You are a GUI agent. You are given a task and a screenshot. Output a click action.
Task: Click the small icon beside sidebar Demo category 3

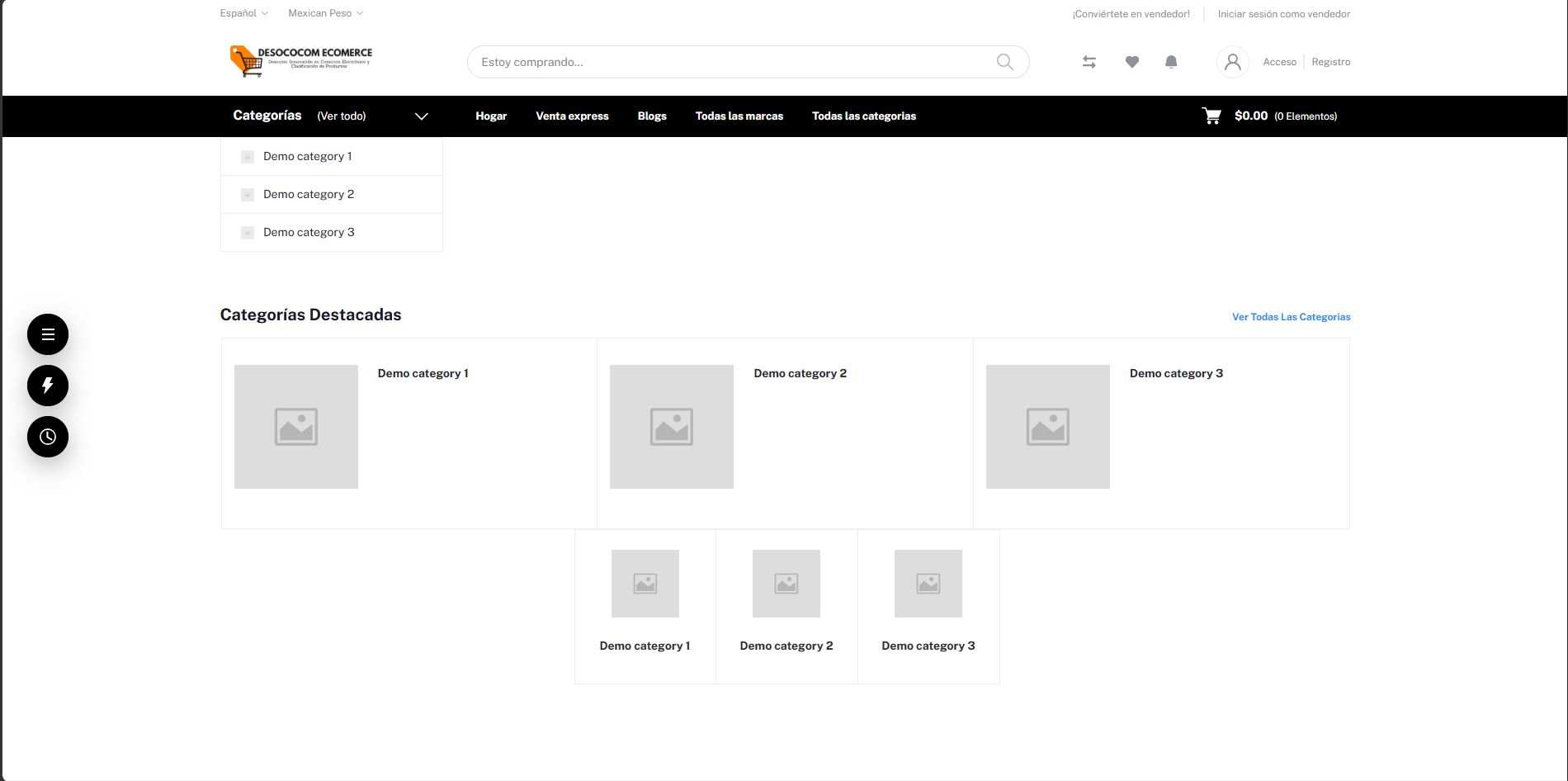tap(248, 232)
